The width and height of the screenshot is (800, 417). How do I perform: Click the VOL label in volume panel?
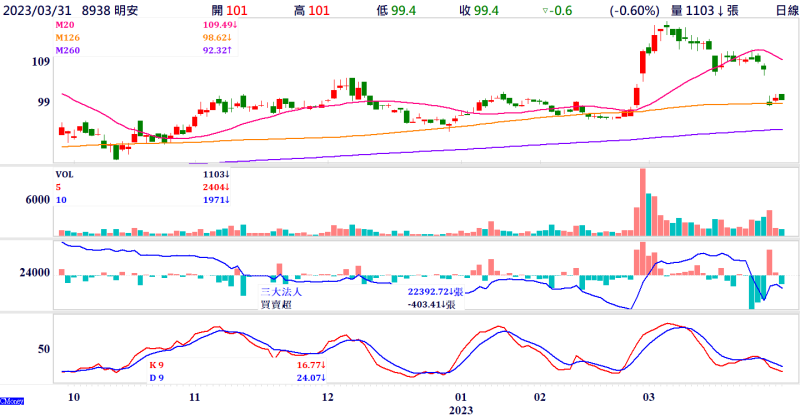click(x=64, y=173)
